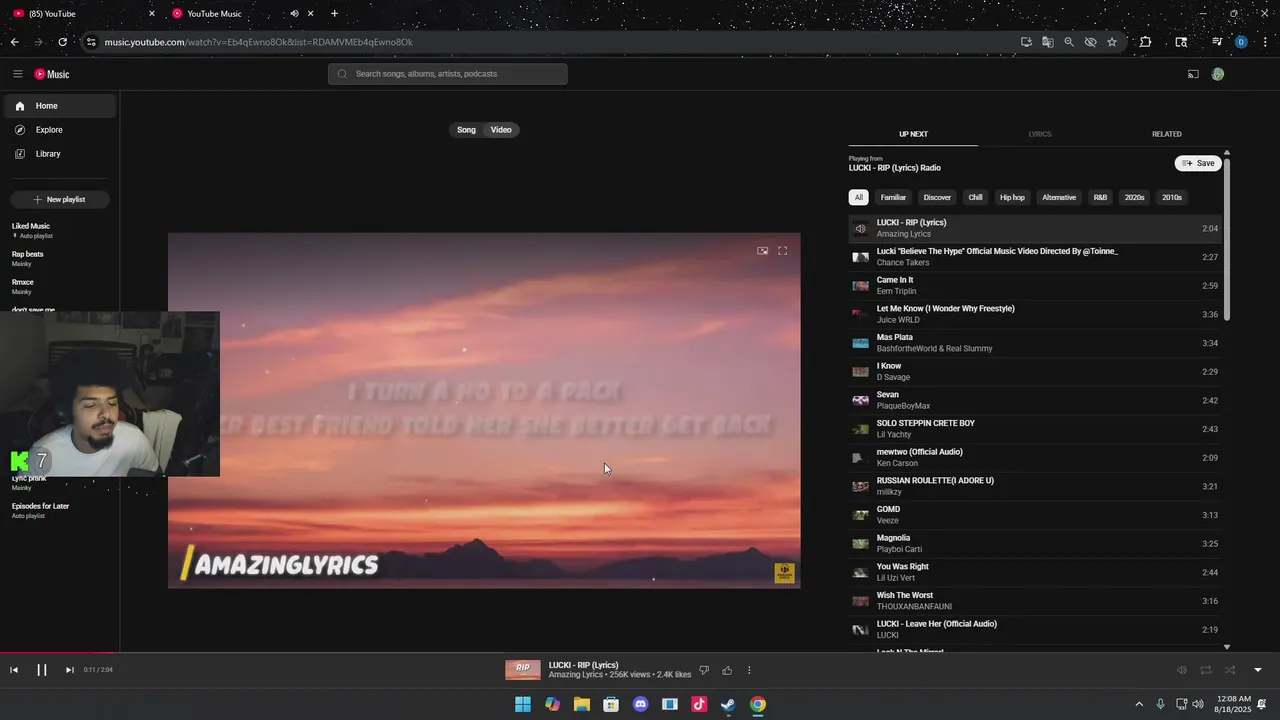Click the queue panel scrollbar
Viewport: 1280px width, 720px height.
[1227, 240]
